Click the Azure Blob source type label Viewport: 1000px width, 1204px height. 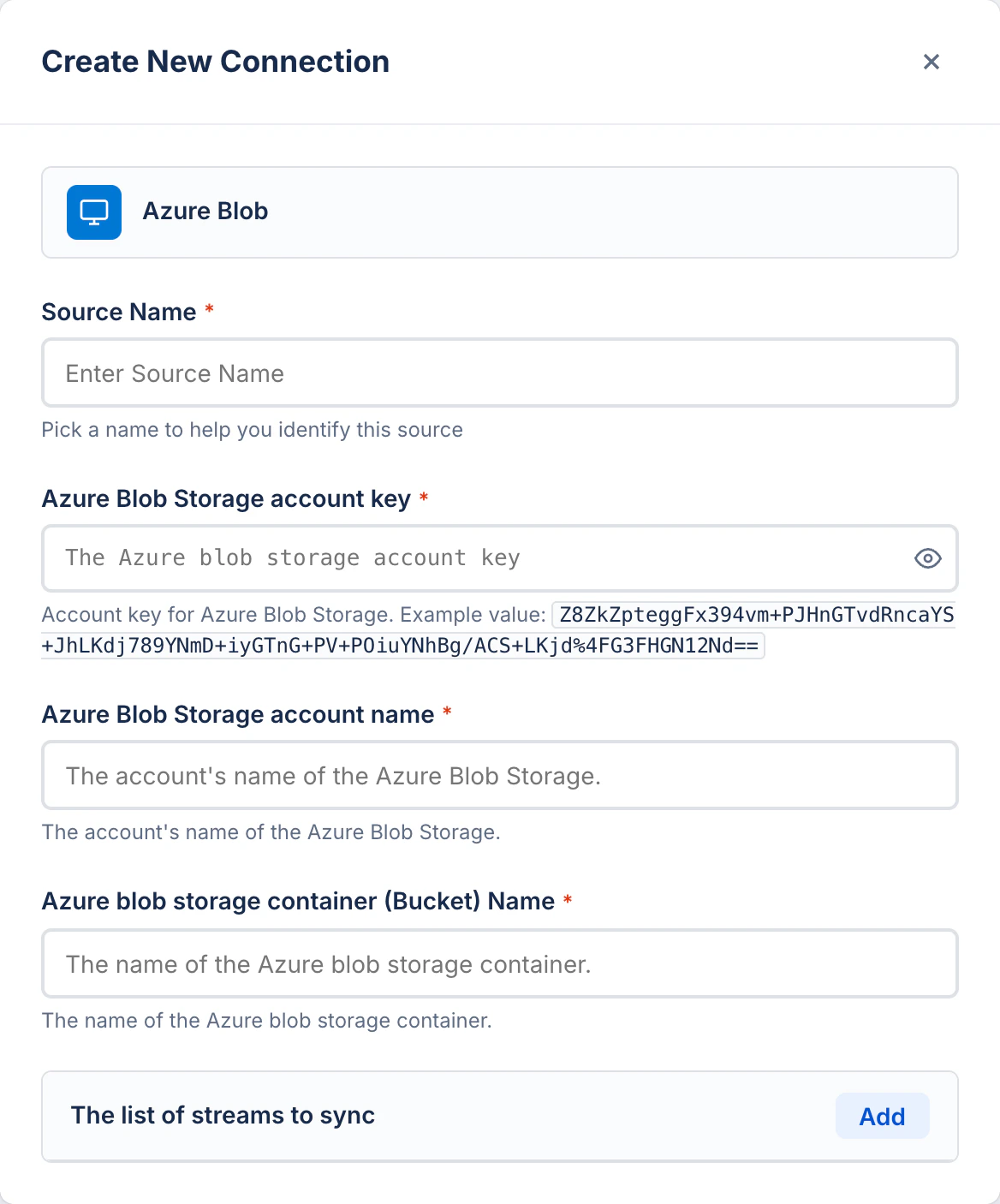click(x=205, y=212)
